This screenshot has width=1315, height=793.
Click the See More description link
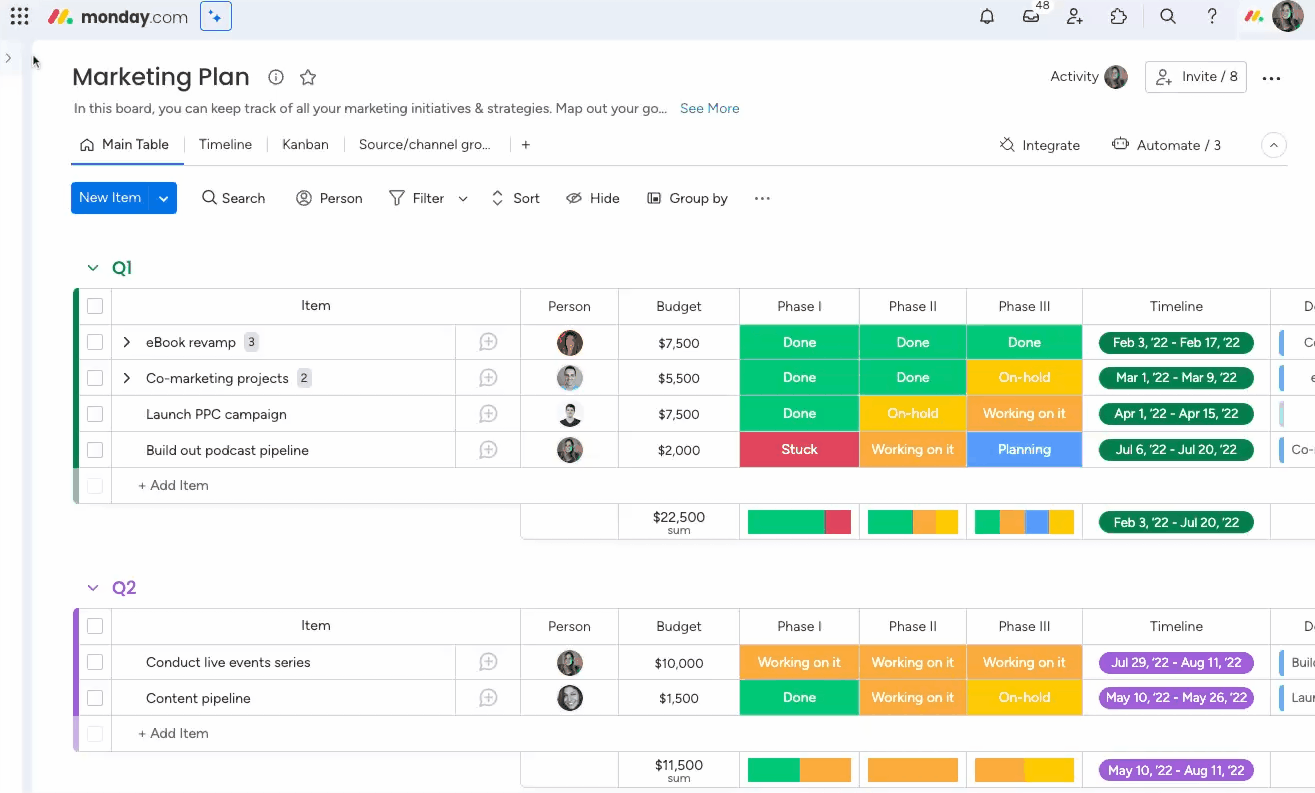coord(709,109)
